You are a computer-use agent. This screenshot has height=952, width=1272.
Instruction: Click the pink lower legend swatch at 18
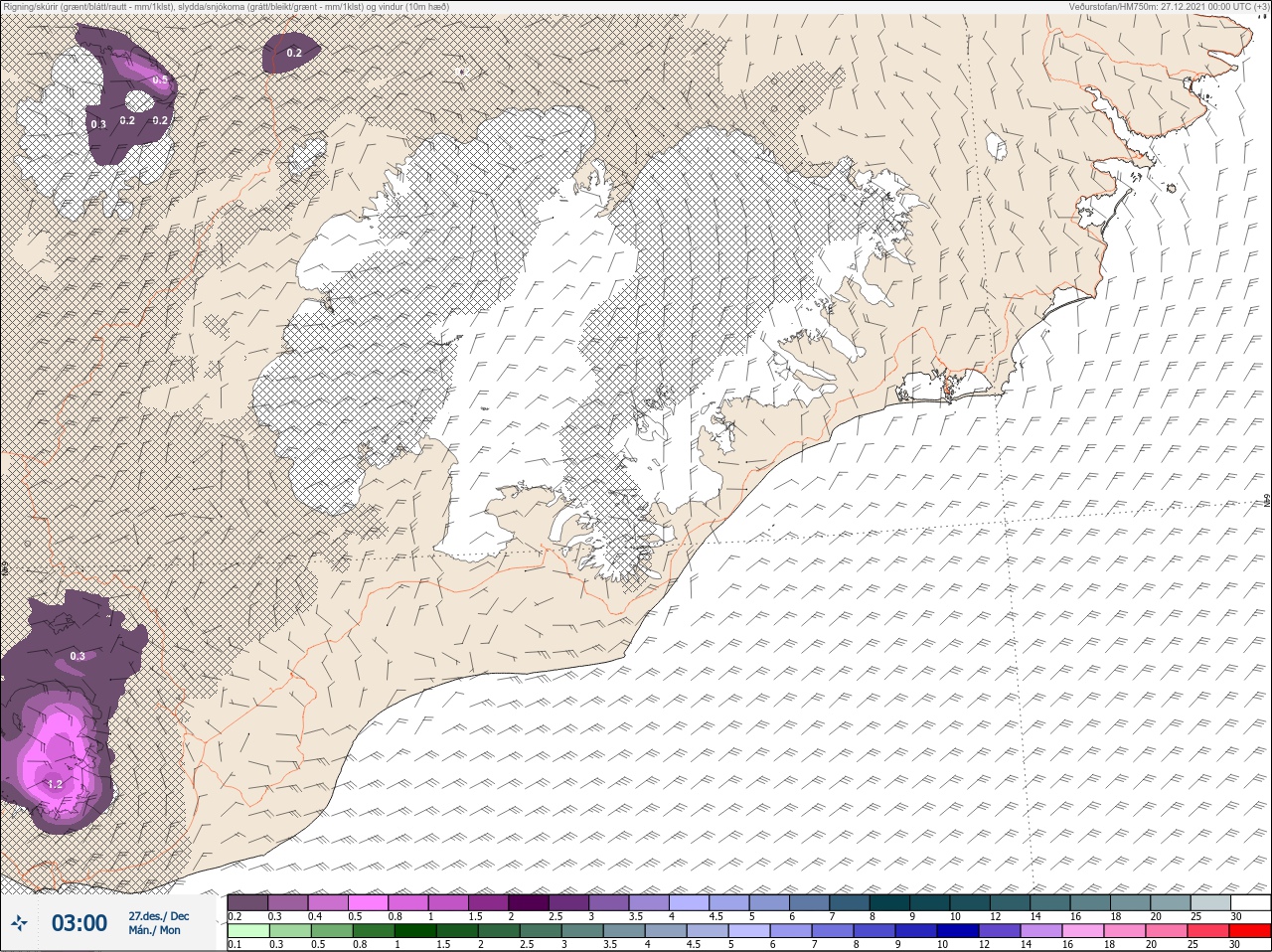[x=1124, y=931]
